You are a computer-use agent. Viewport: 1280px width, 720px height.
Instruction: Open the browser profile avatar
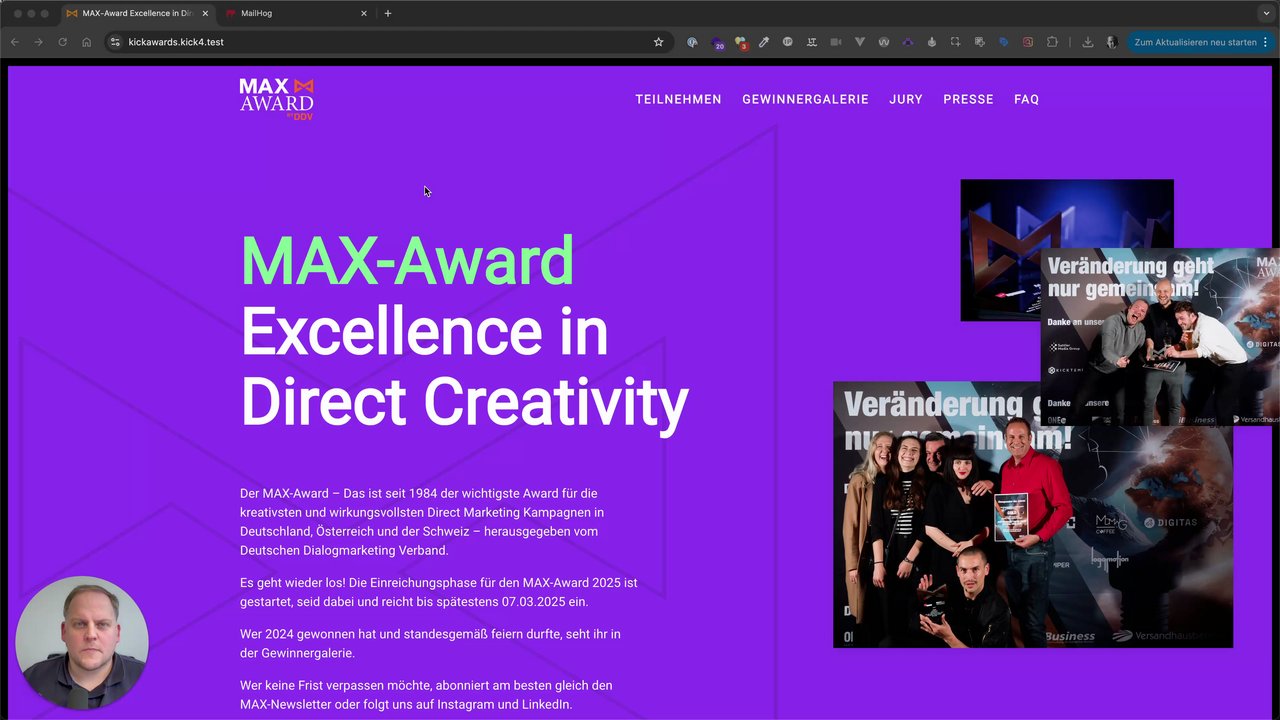point(1112,42)
